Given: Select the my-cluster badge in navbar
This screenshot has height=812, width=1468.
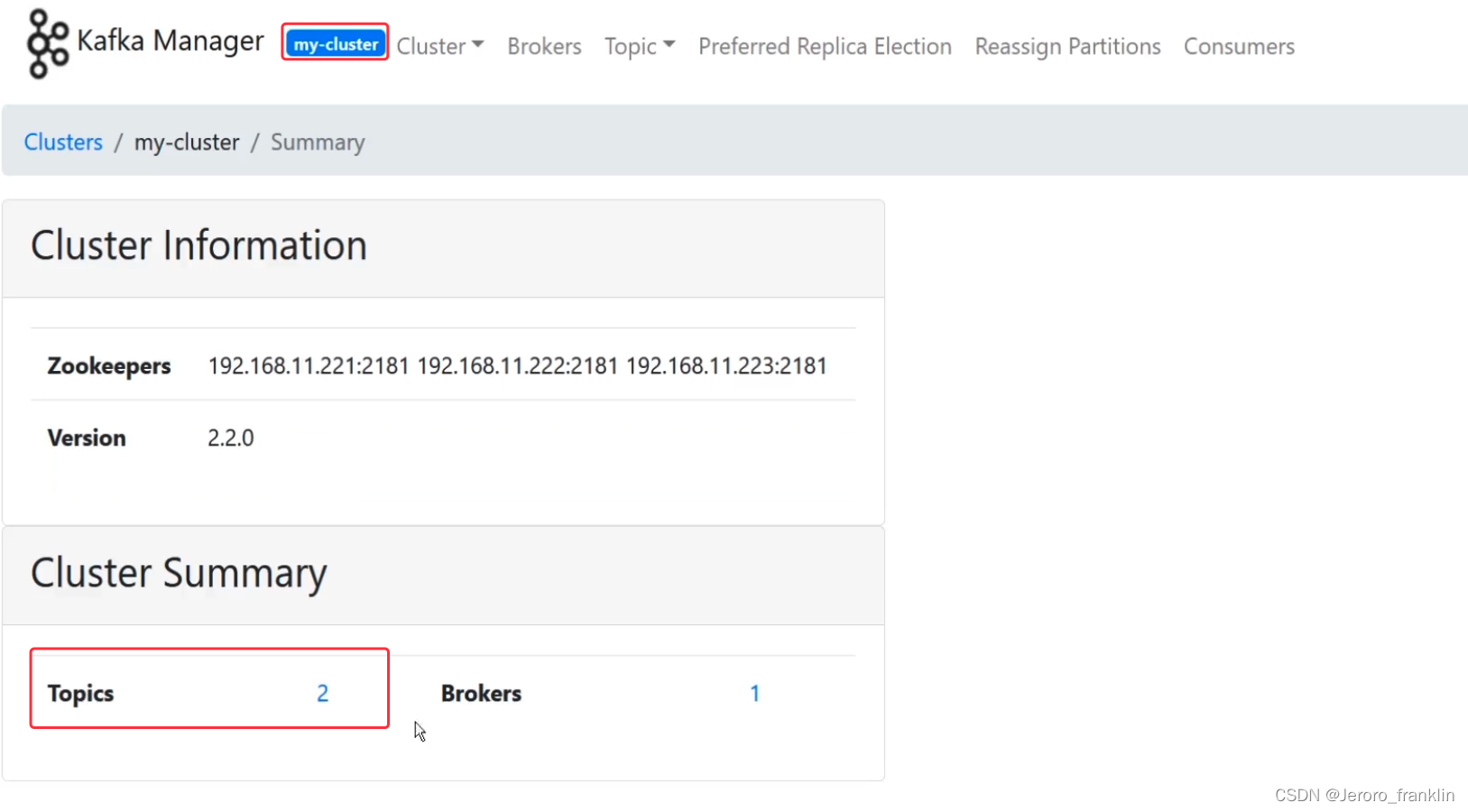Looking at the screenshot, I should click(336, 43).
